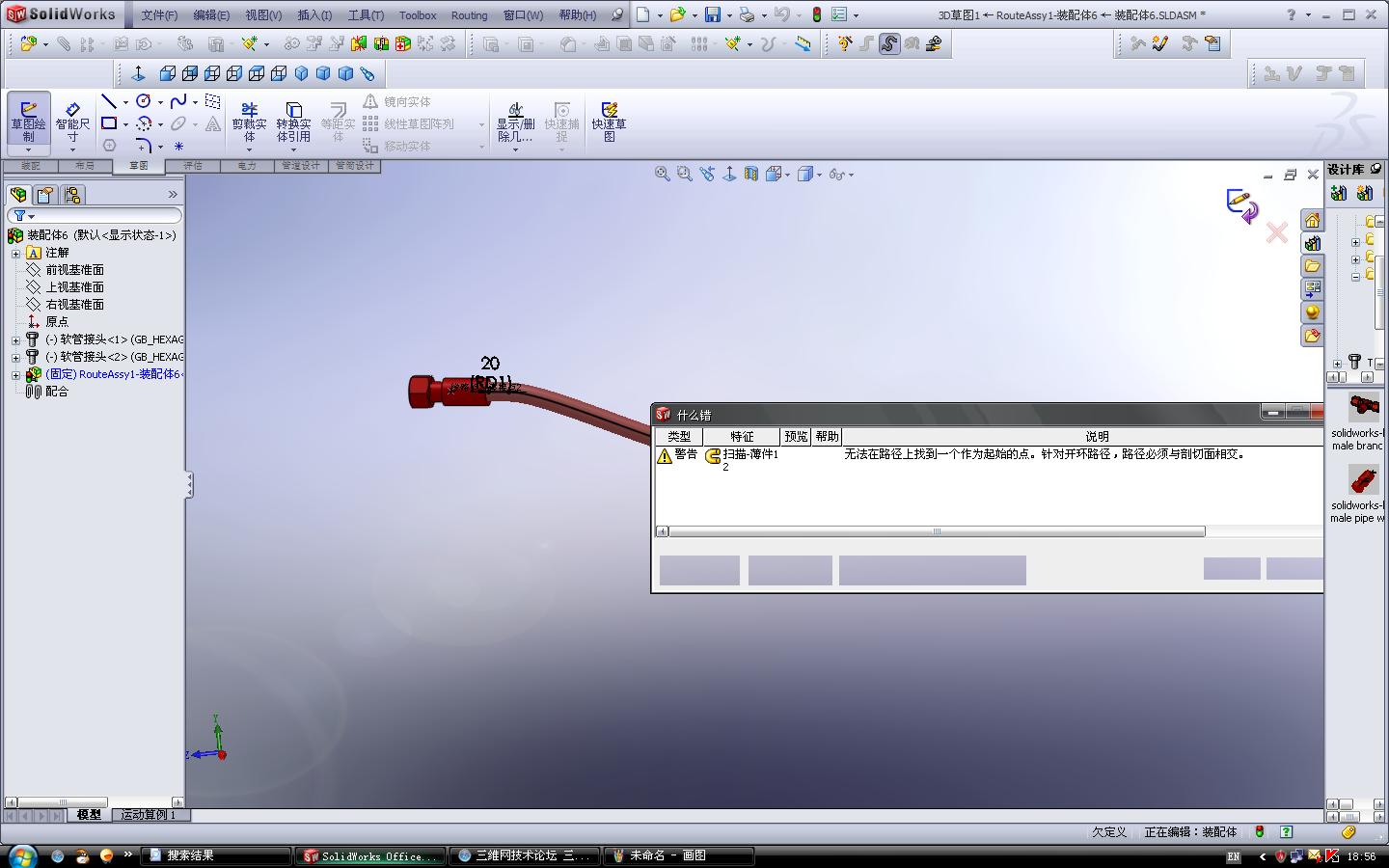This screenshot has width=1389, height=868.
Task: Click the Normal To view orientation icon
Action: click(x=138, y=73)
